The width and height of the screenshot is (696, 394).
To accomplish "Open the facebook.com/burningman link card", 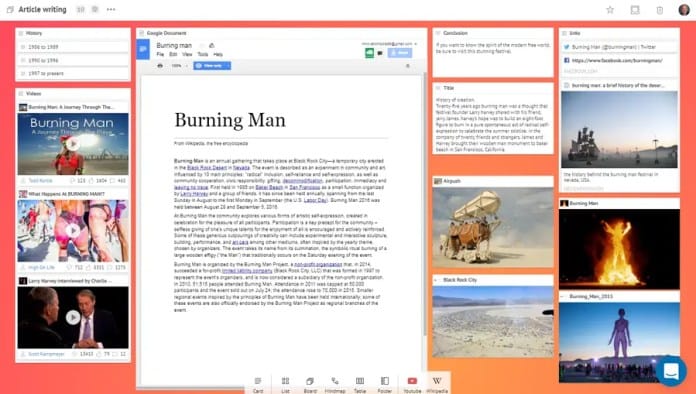I will click(619, 65).
